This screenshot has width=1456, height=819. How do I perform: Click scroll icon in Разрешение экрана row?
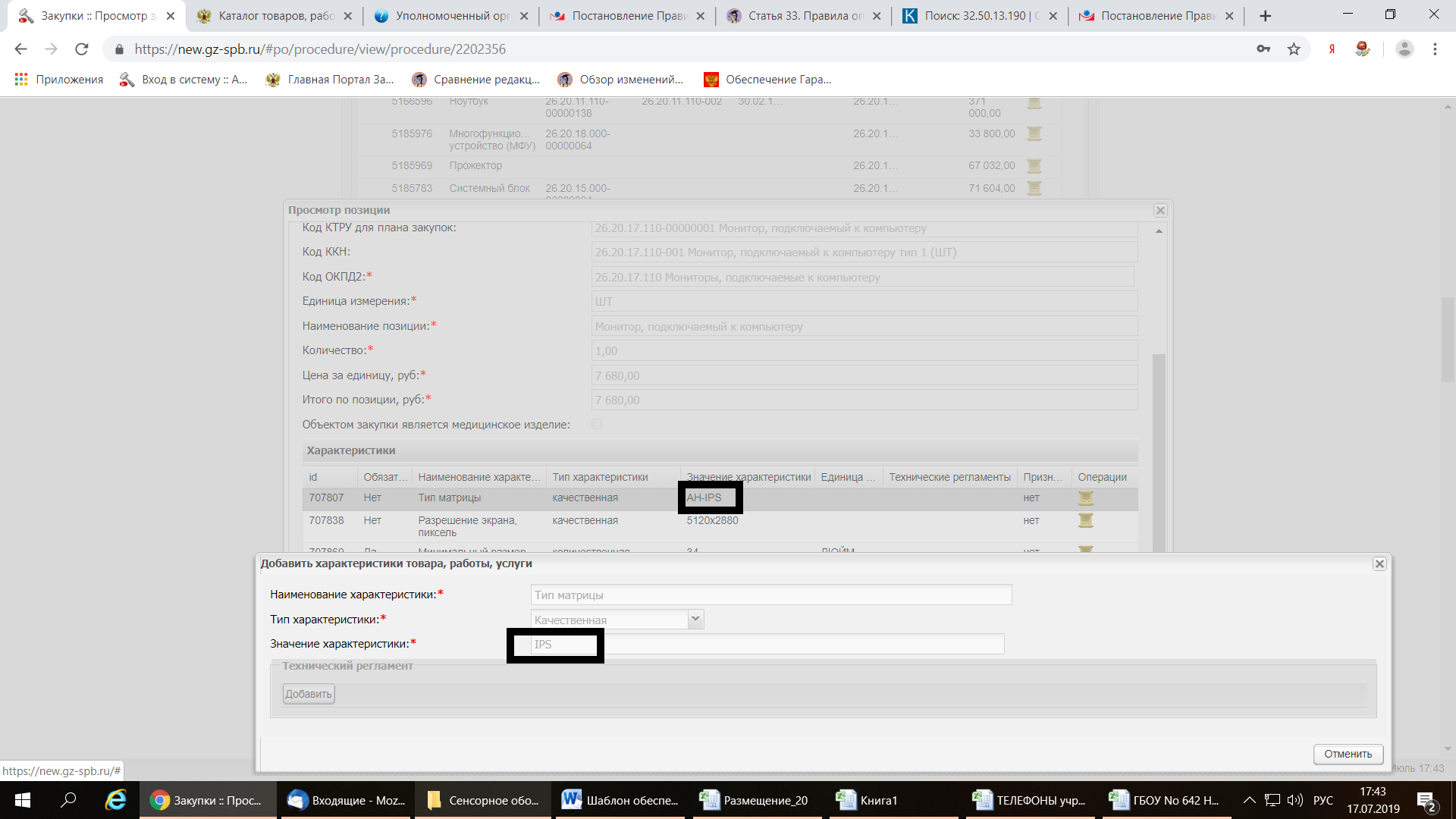pyautogui.click(x=1086, y=520)
